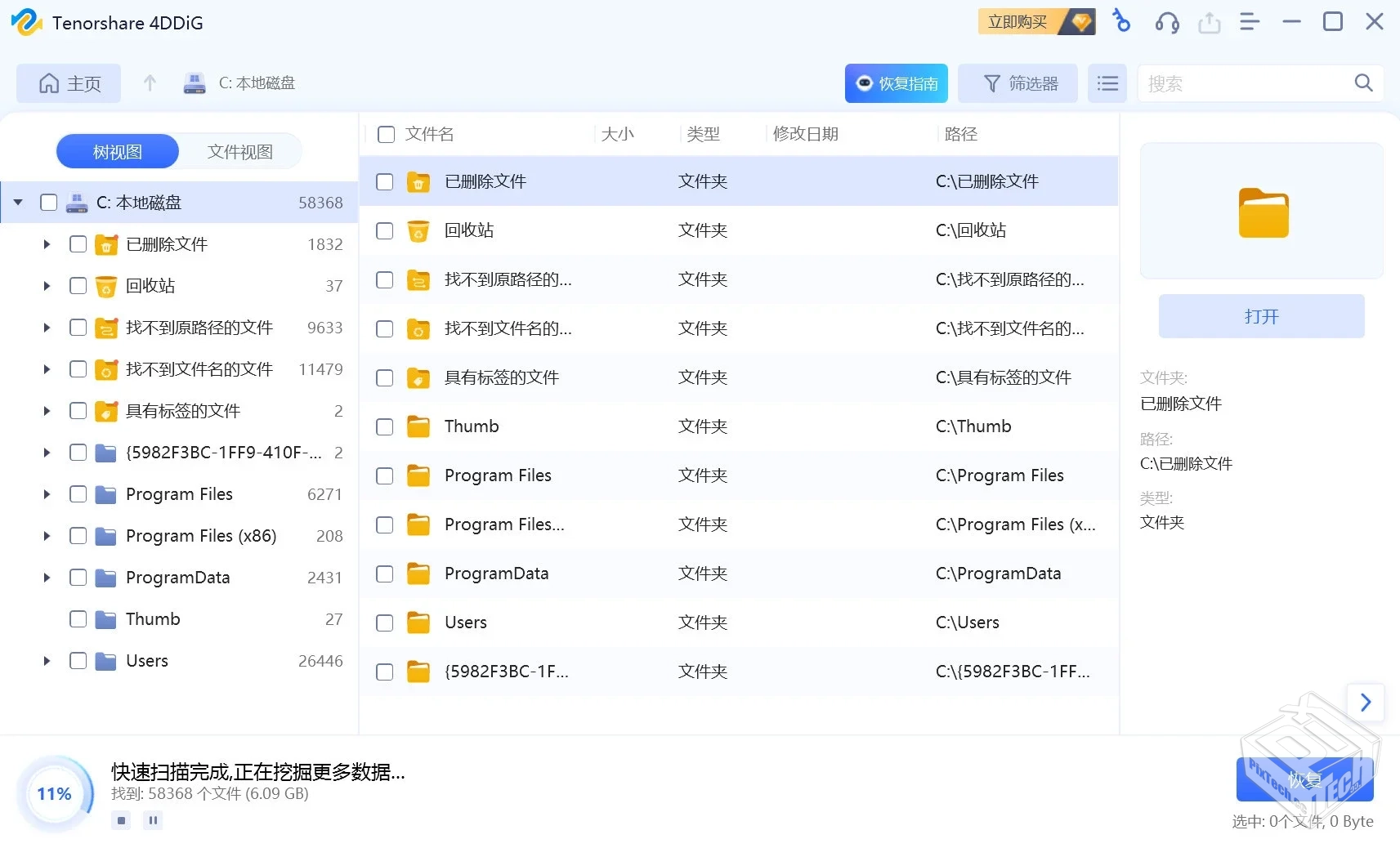The image size is (1400, 848).
Task: Select the 树视图 tab
Action: [116, 151]
